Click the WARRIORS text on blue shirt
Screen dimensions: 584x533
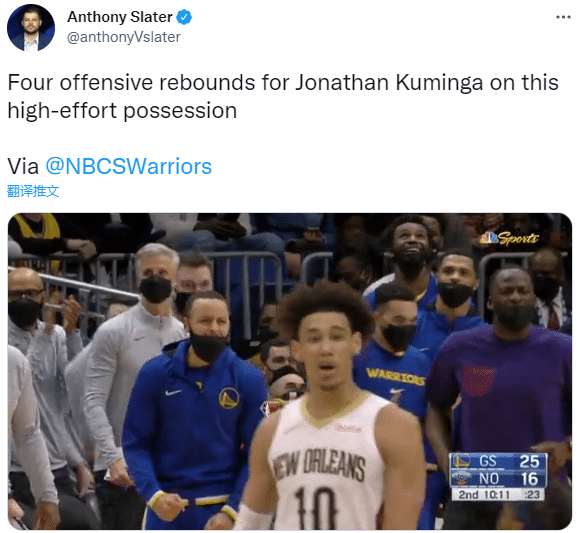tap(396, 376)
